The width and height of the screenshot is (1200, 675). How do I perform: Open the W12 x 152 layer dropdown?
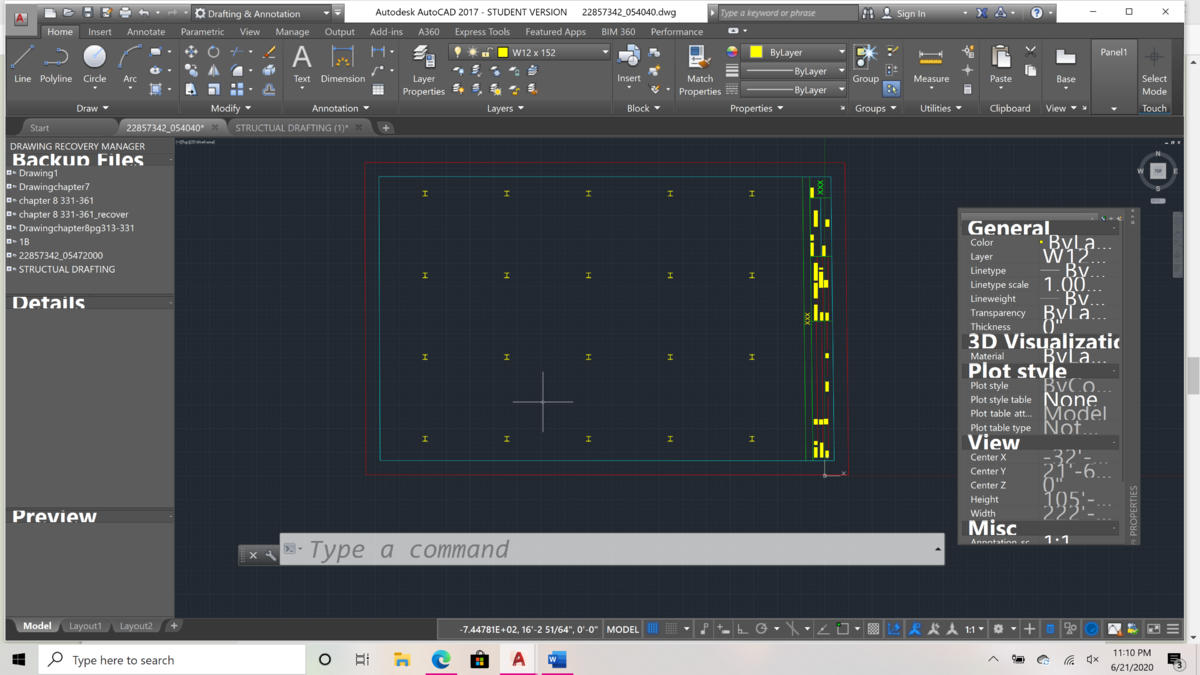pos(604,52)
